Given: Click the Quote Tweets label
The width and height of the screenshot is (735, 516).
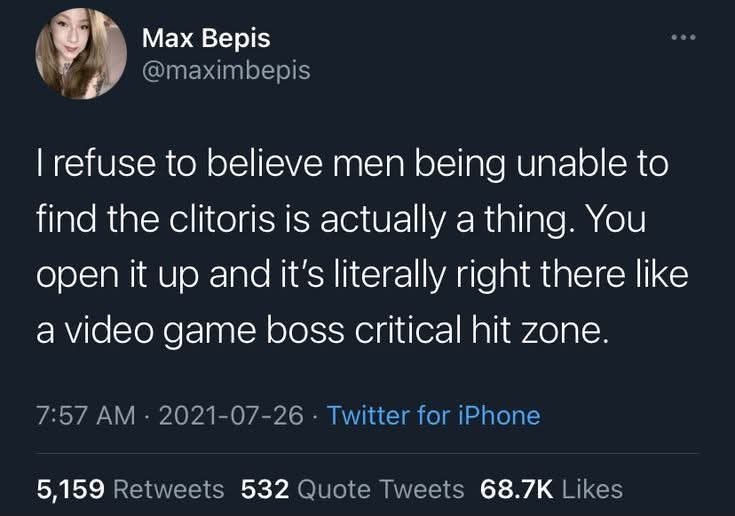Looking at the screenshot, I should click(x=381, y=489).
